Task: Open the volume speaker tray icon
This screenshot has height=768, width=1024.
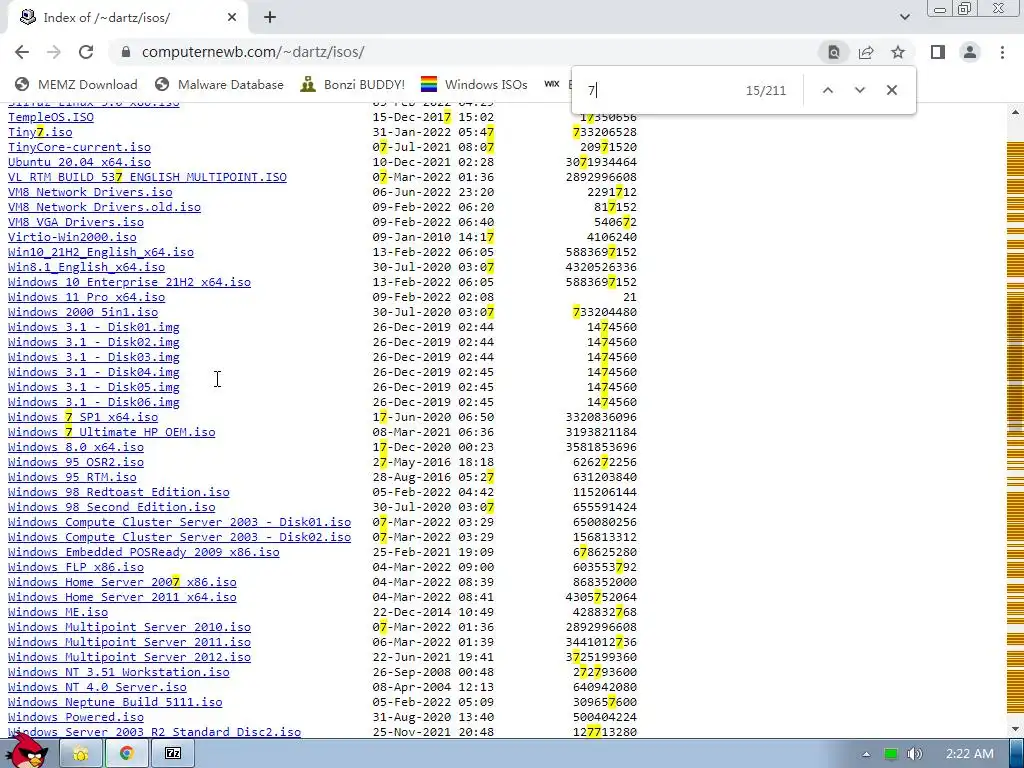Action: [915, 754]
